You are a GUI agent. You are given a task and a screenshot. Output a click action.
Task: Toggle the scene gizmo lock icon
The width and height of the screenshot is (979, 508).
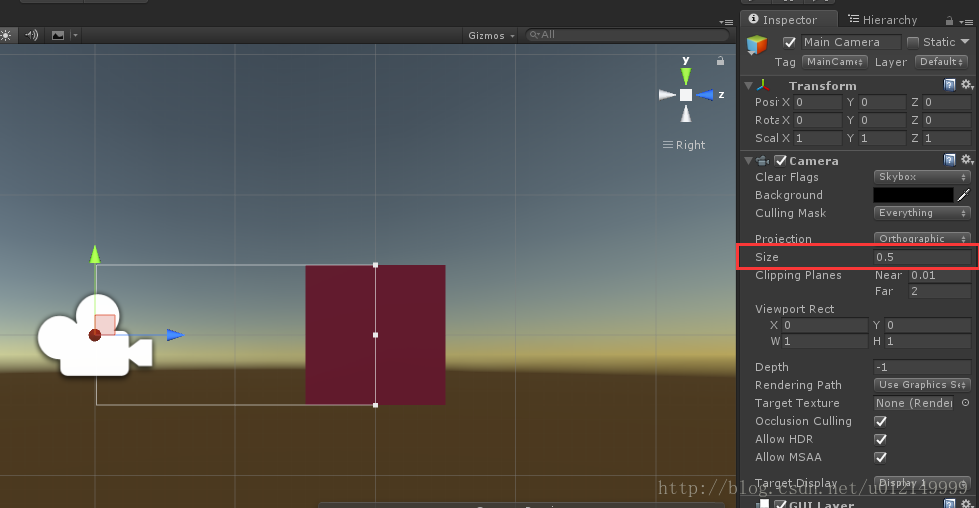coord(720,61)
